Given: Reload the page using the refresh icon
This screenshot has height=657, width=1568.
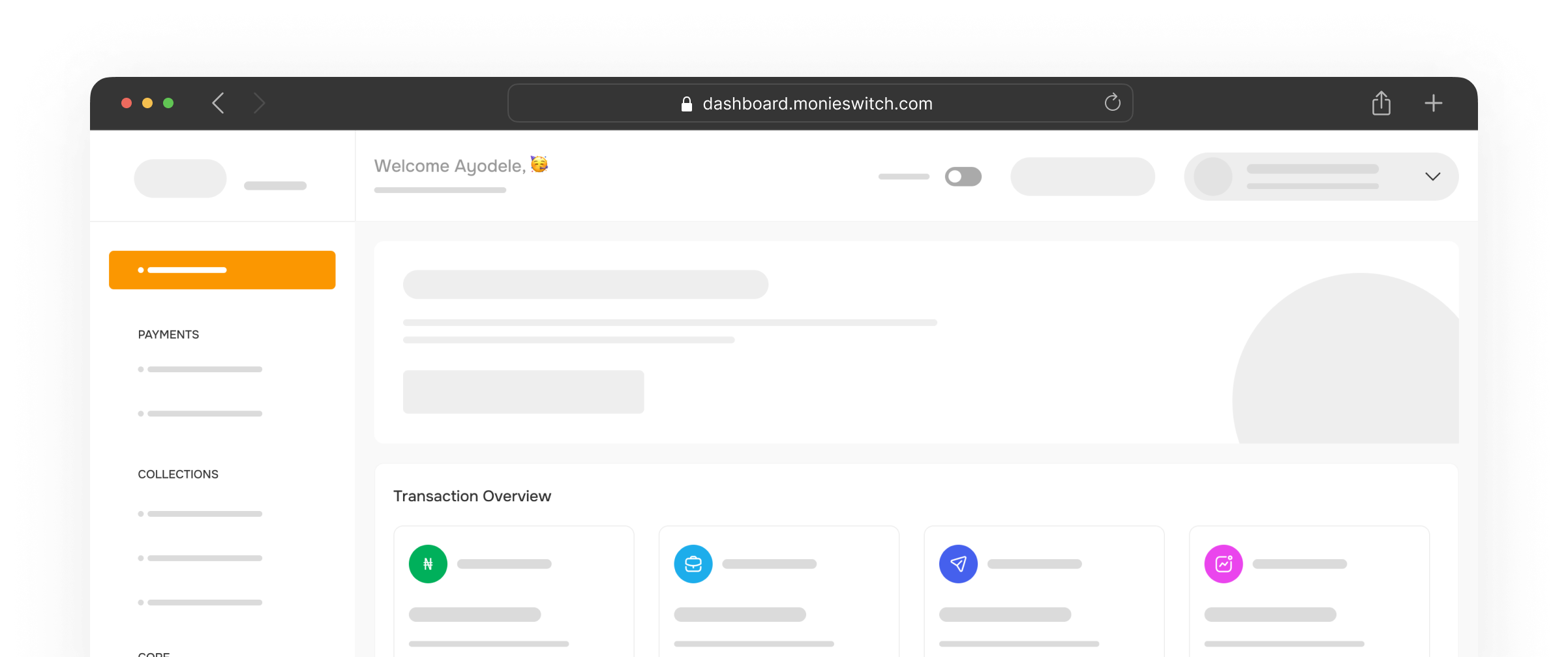Looking at the screenshot, I should [x=1112, y=102].
